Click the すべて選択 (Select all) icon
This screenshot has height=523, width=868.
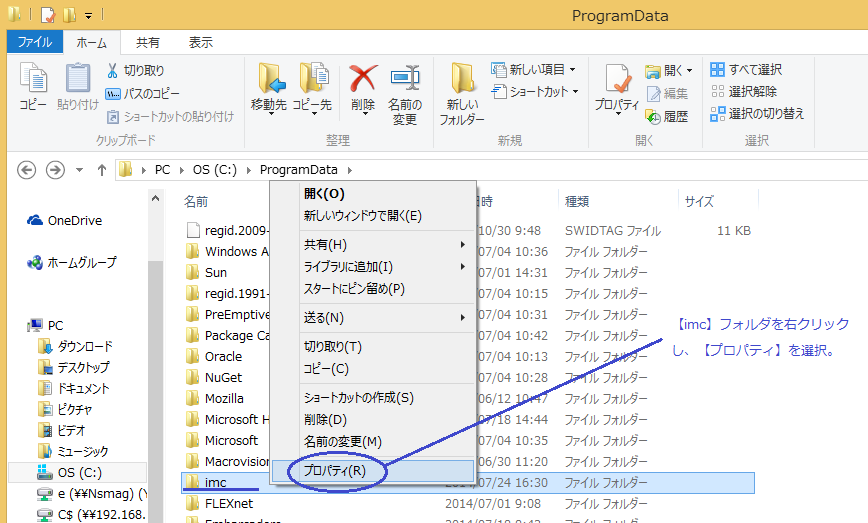(x=717, y=70)
